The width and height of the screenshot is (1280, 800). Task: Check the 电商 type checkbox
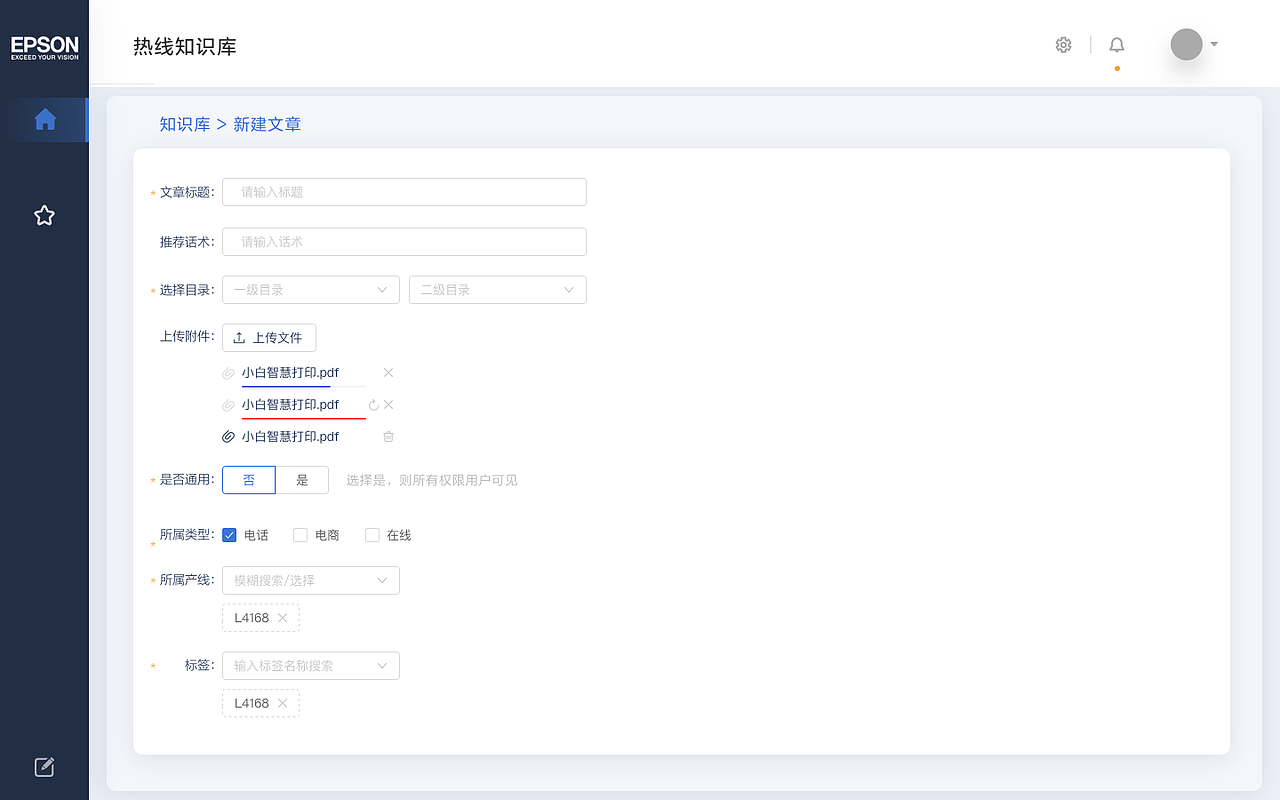tap(300, 535)
